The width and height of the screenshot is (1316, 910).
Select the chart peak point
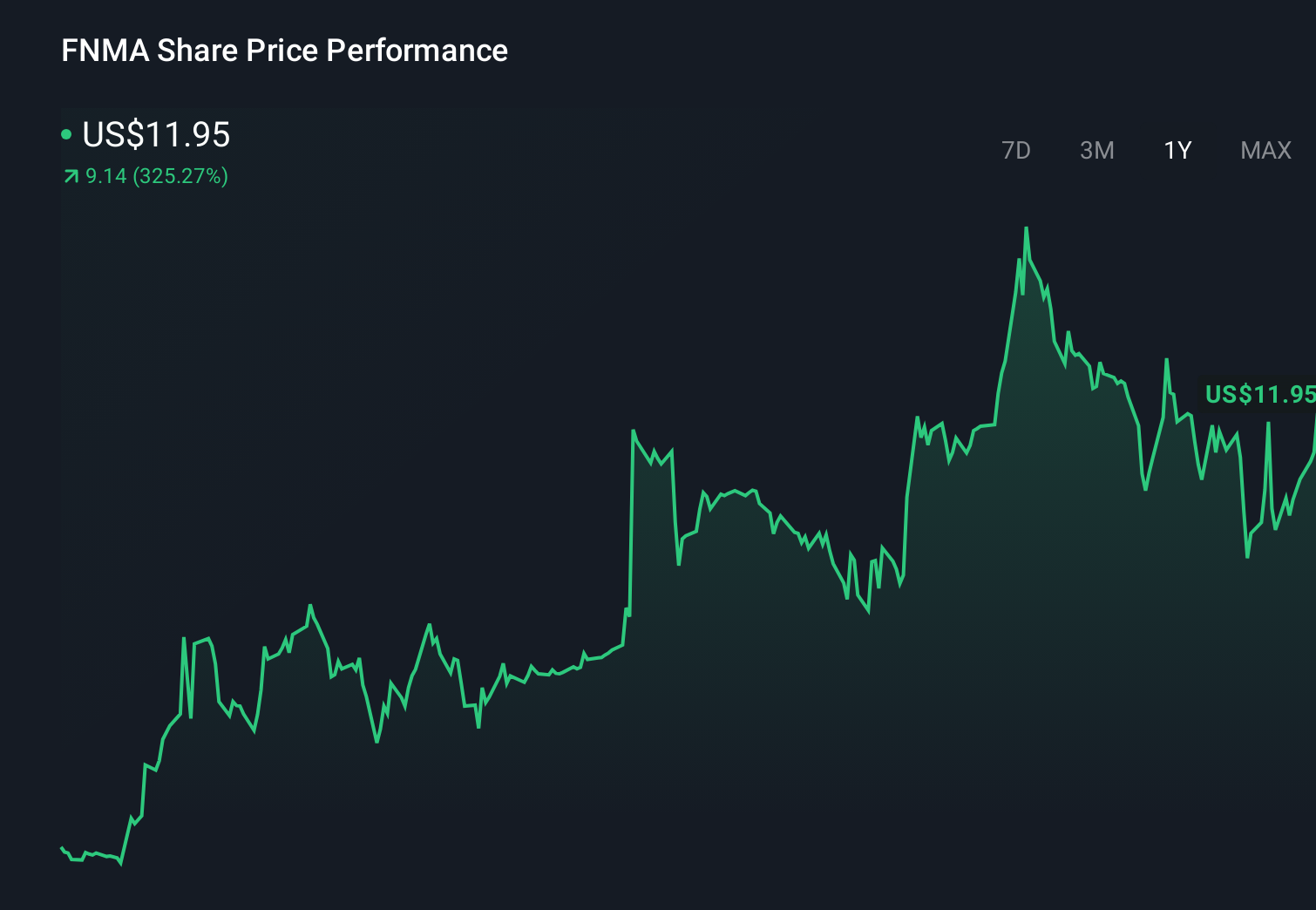pos(1028,228)
